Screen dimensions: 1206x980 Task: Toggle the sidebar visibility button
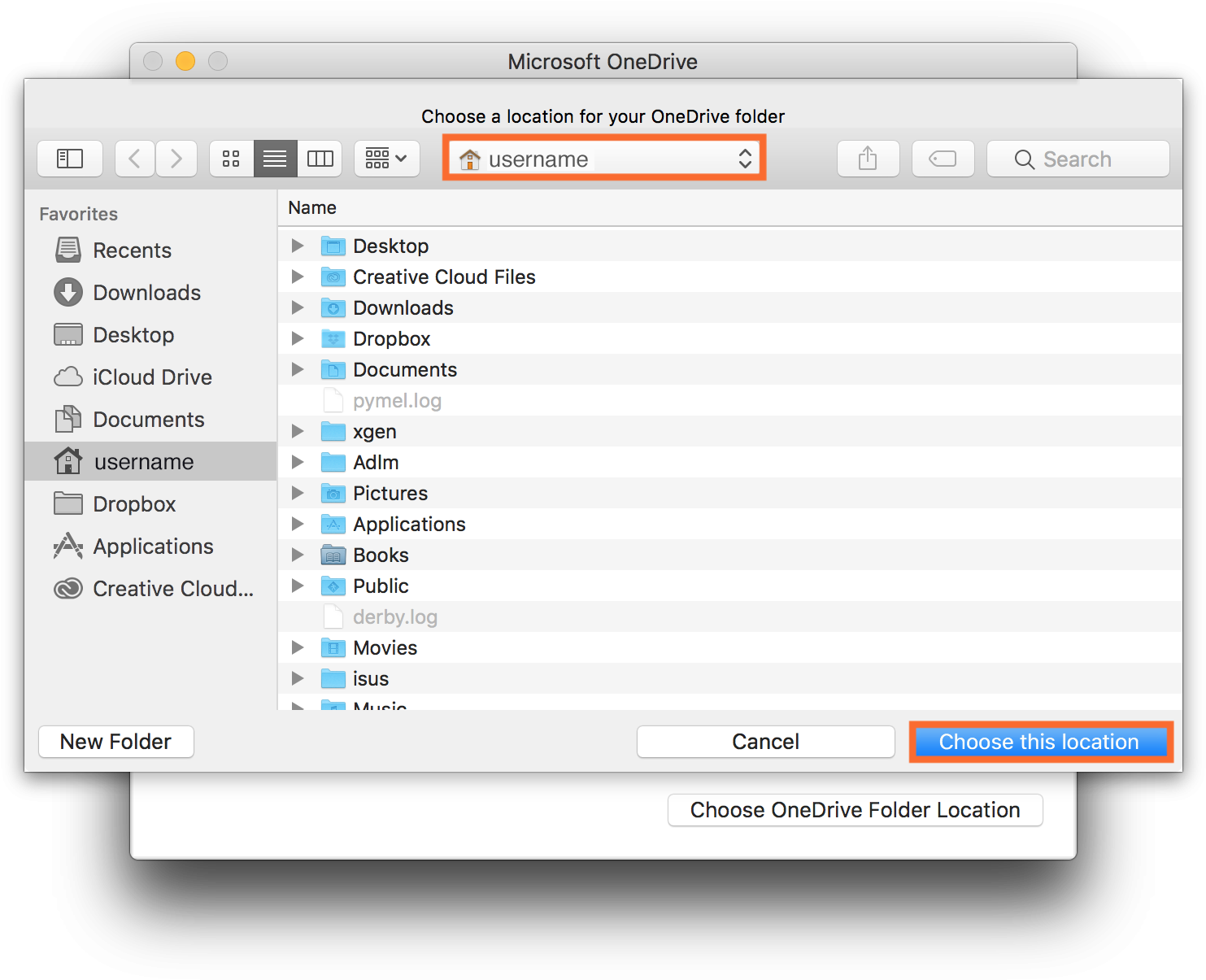(x=70, y=159)
